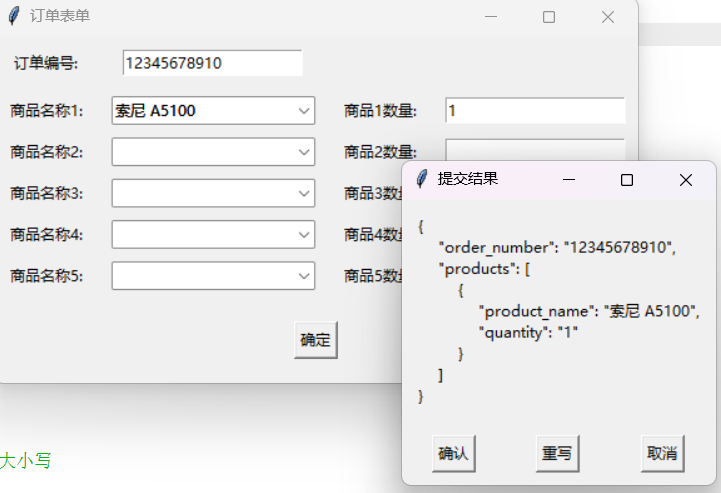The width and height of the screenshot is (721, 493).
Task: Close the 订单表单 window
Action: click(608, 17)
